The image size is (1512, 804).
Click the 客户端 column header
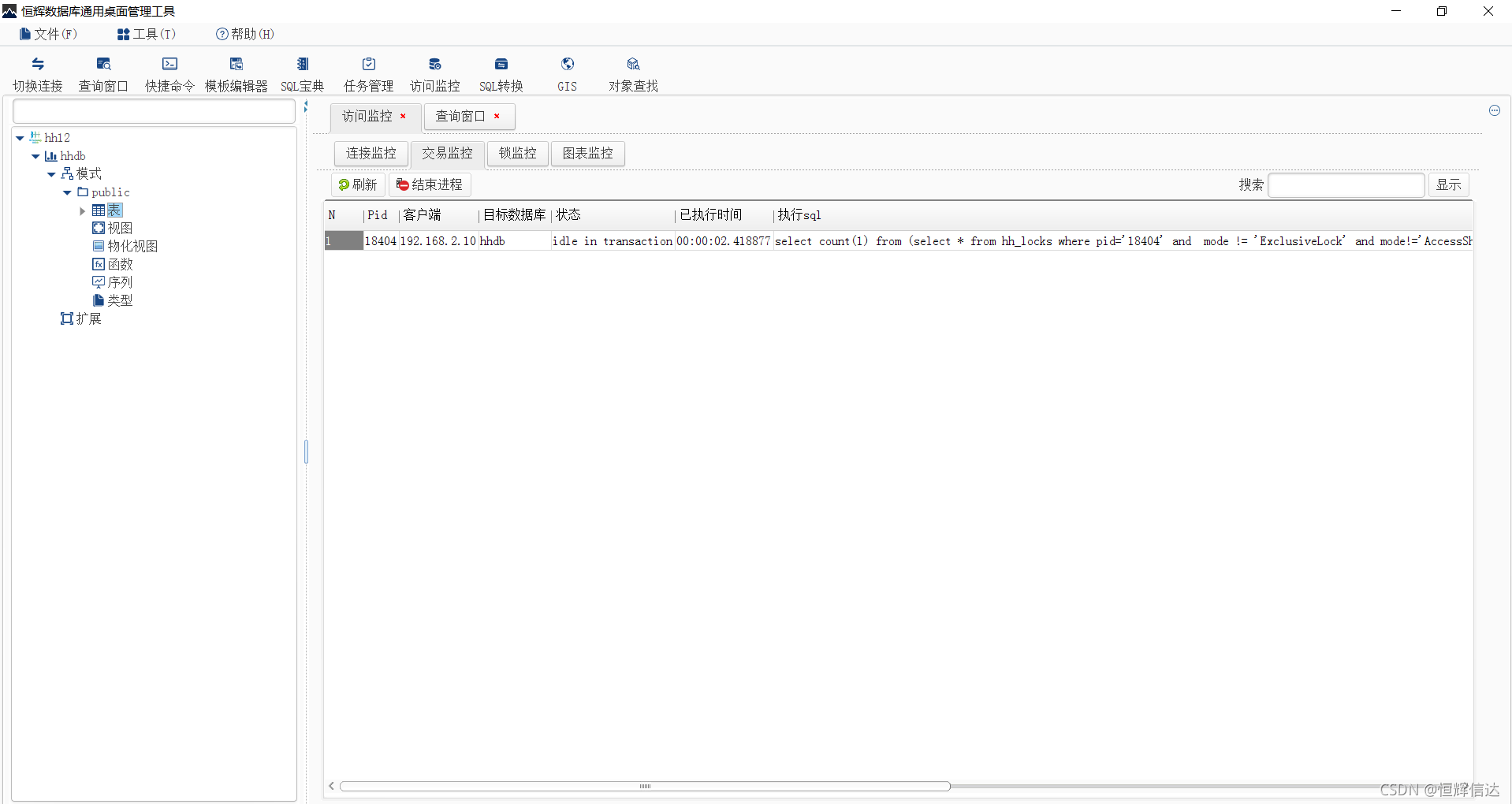(439, 215)
